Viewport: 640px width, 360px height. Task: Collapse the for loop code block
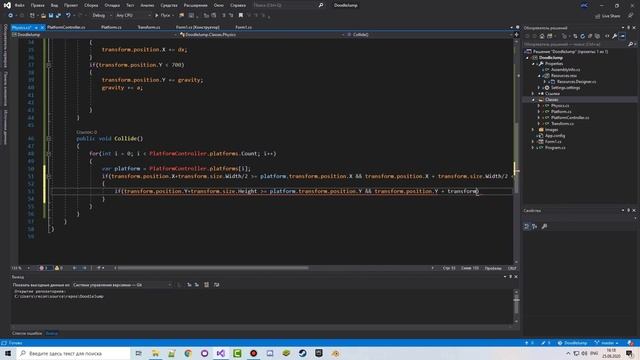[49, 154]
